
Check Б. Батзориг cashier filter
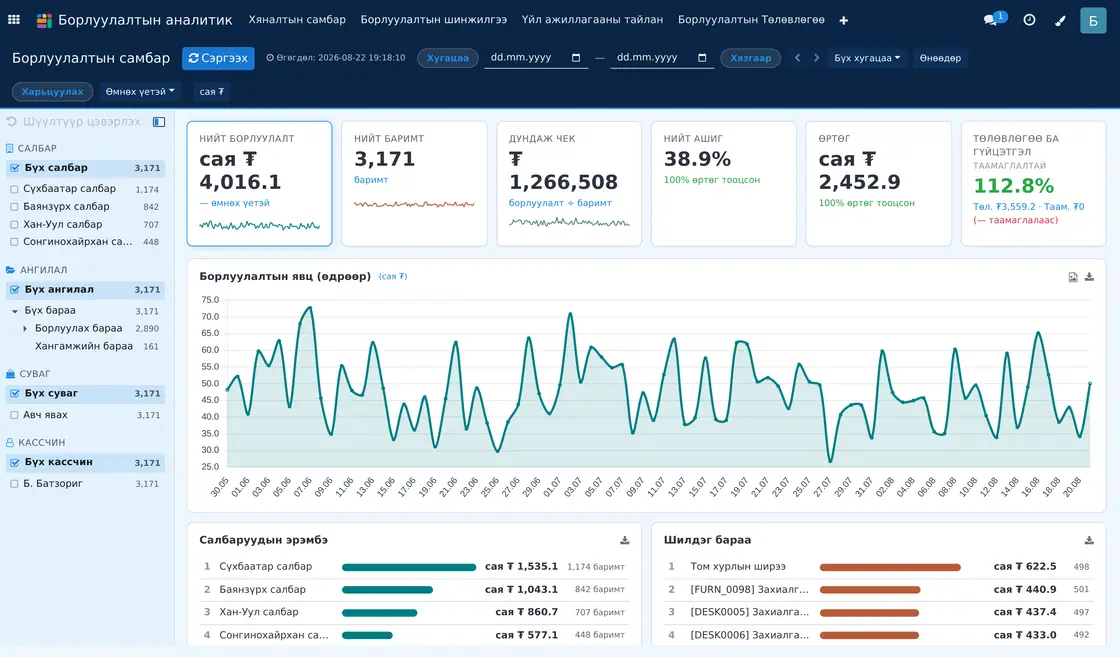(14, 484)
